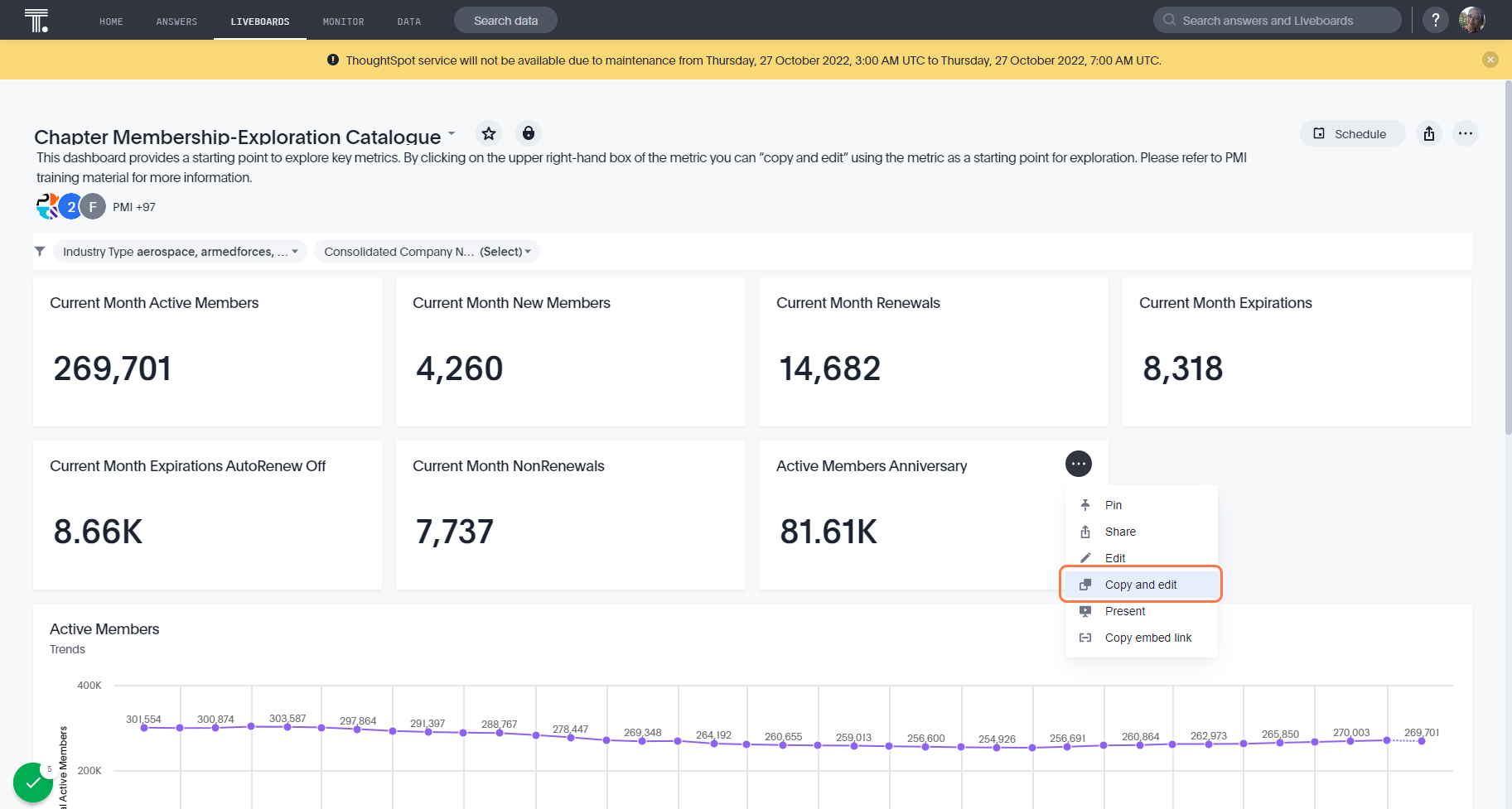This screenshot has width=1512, height=809.
Task: Switch to the Monitor tab
Action: tap(343, 22)
